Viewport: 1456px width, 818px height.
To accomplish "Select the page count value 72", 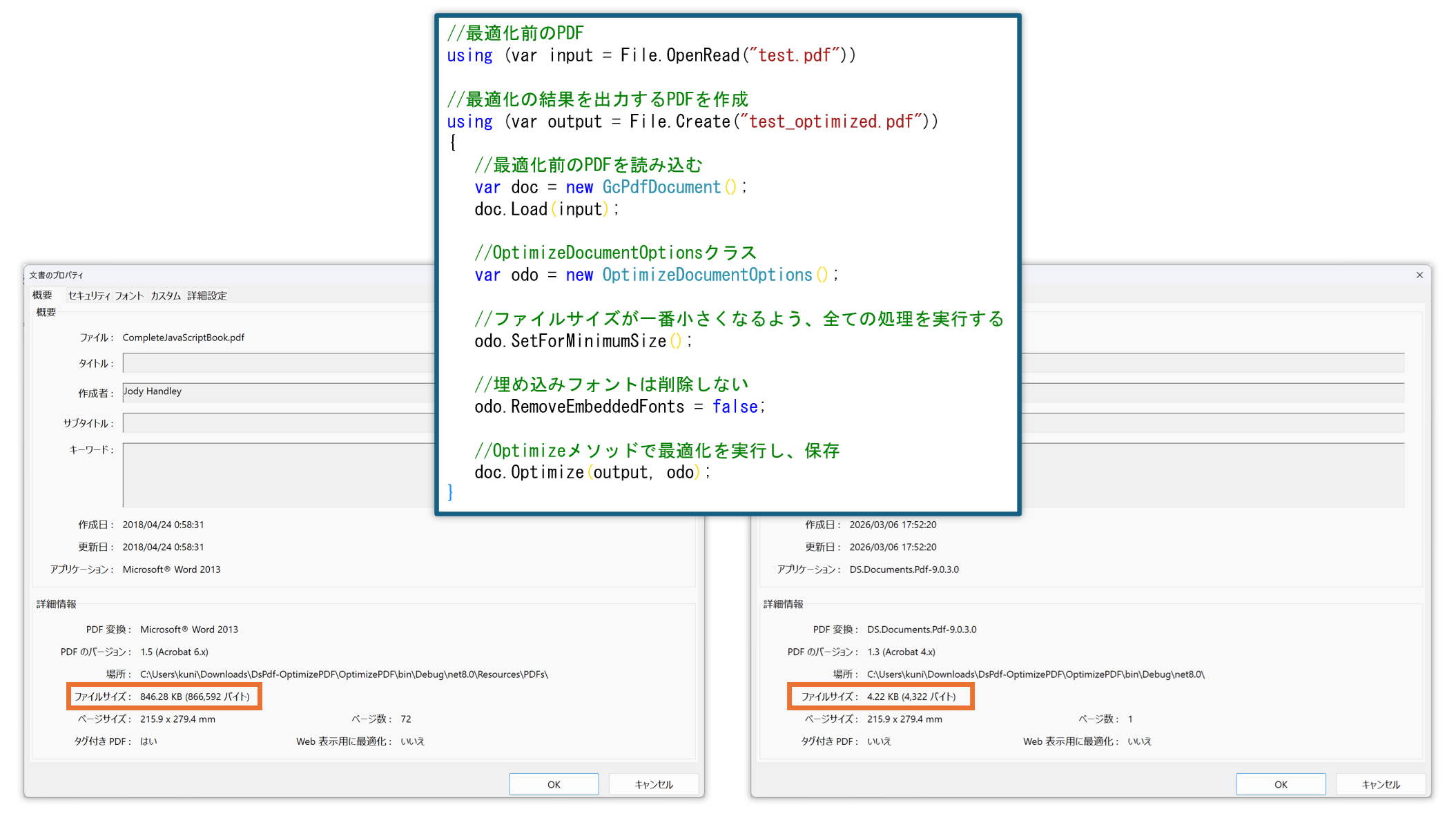I will (406, 719).
